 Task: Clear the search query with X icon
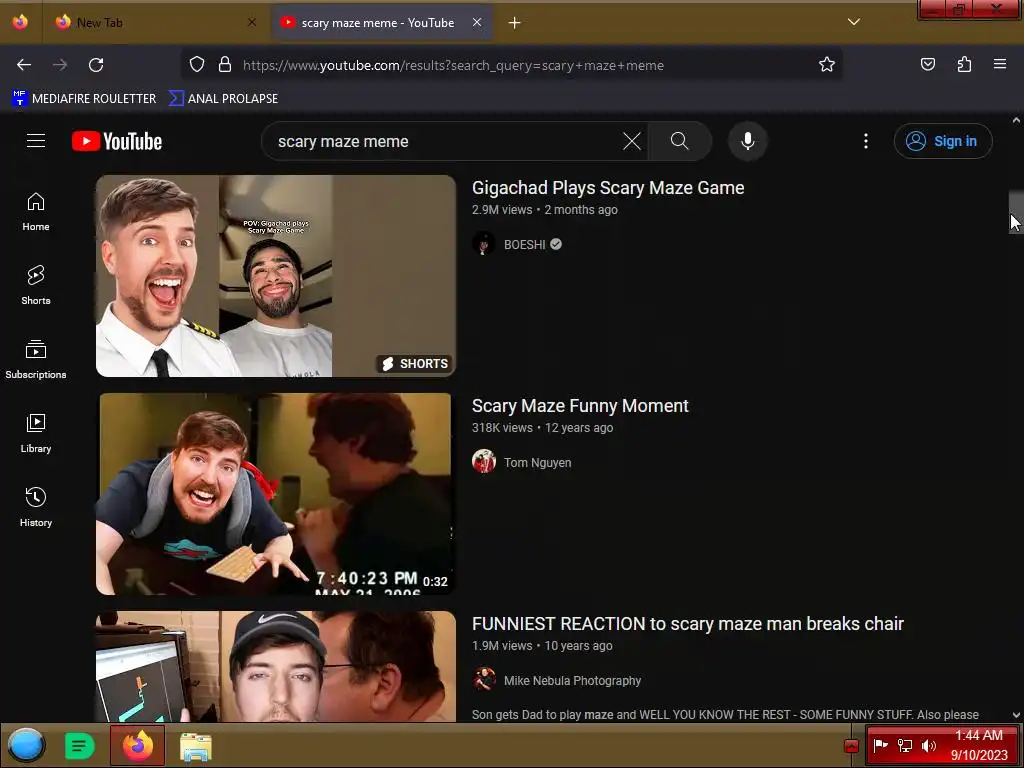click(632, 141)
